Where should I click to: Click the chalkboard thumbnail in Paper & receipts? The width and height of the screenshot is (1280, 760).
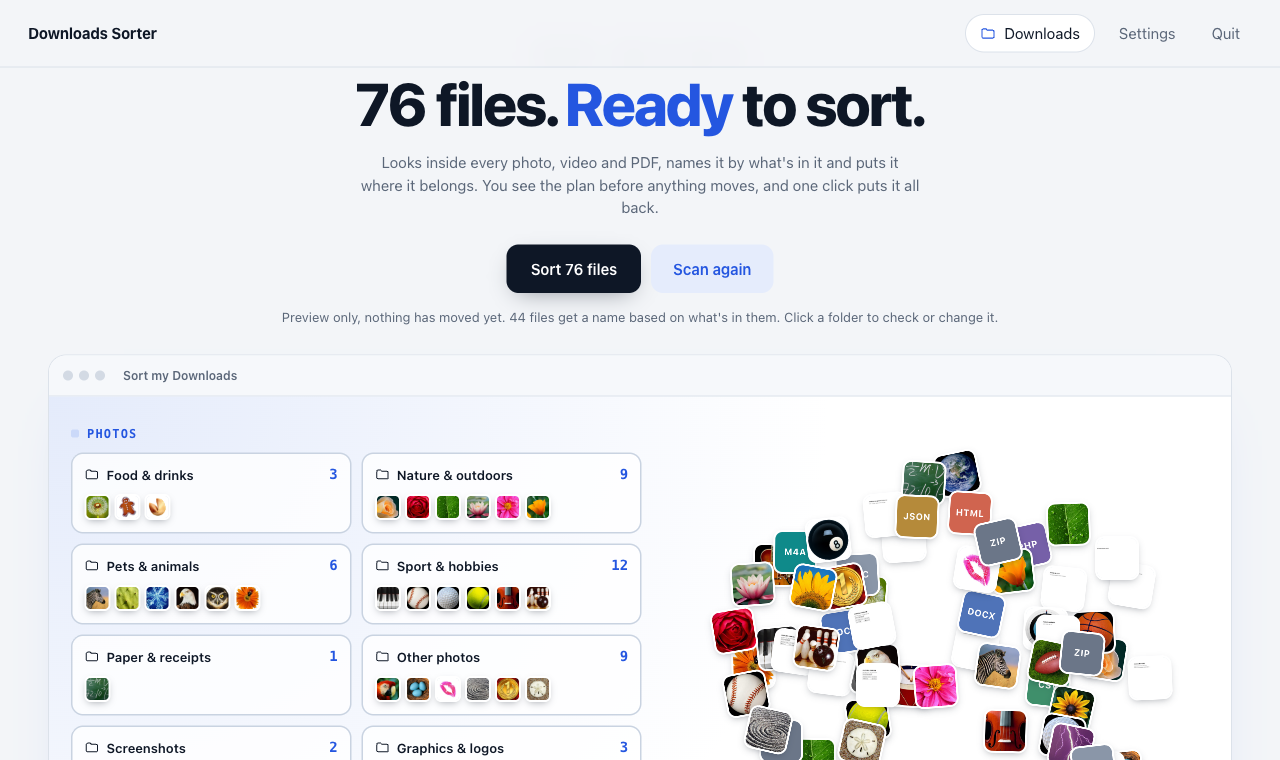pos(98,689)
